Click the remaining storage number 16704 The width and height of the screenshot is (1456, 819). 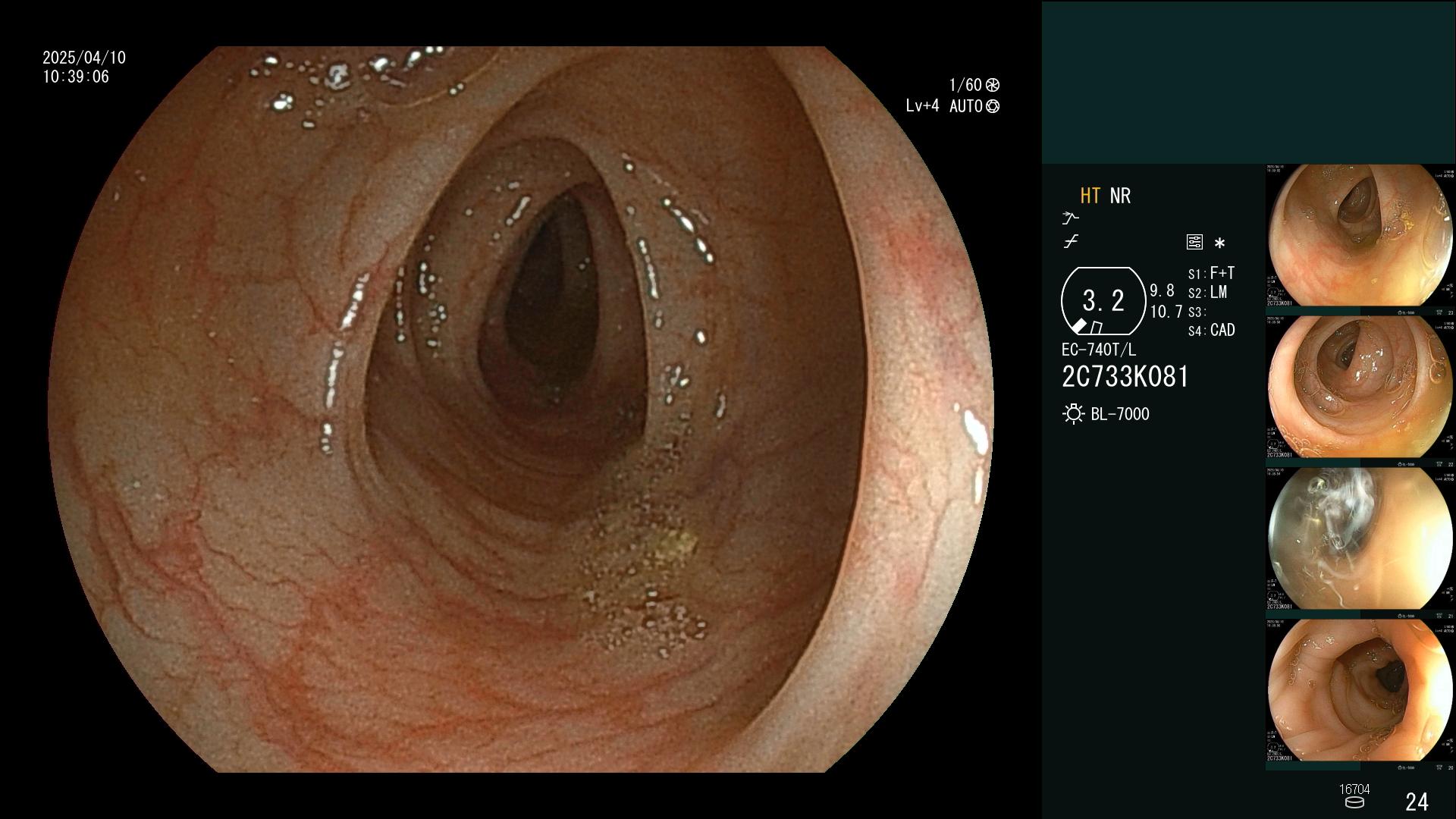(x=1354, y=789)
